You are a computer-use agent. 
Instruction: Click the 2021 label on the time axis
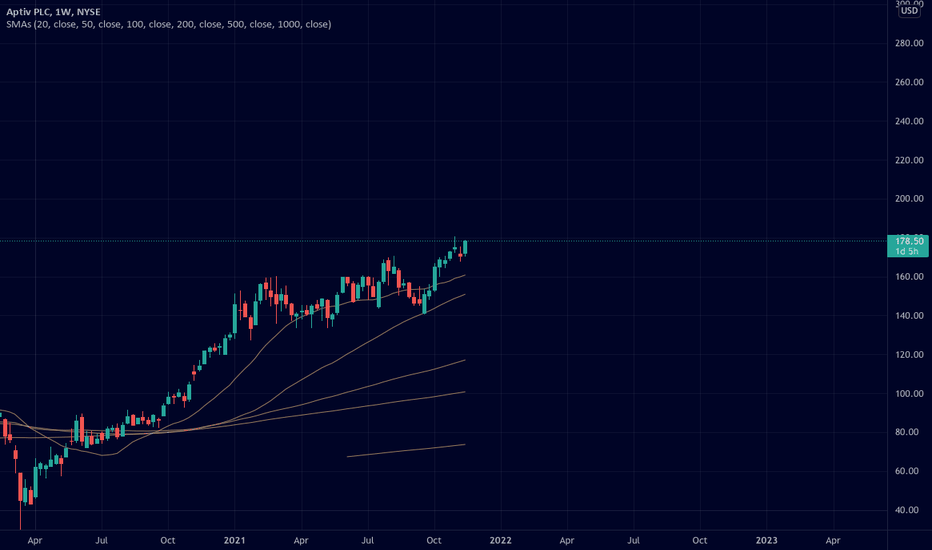(234, 540)
